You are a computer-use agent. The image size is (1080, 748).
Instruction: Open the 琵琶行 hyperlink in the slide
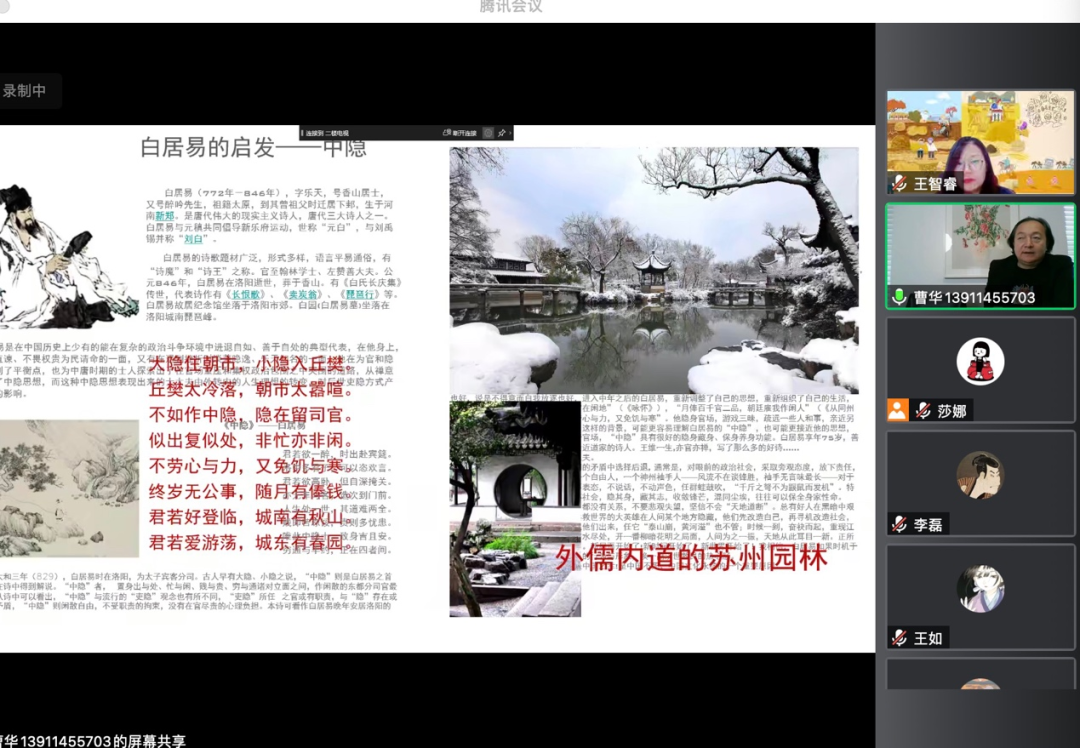pyautogui.click(x=360, y=295)
